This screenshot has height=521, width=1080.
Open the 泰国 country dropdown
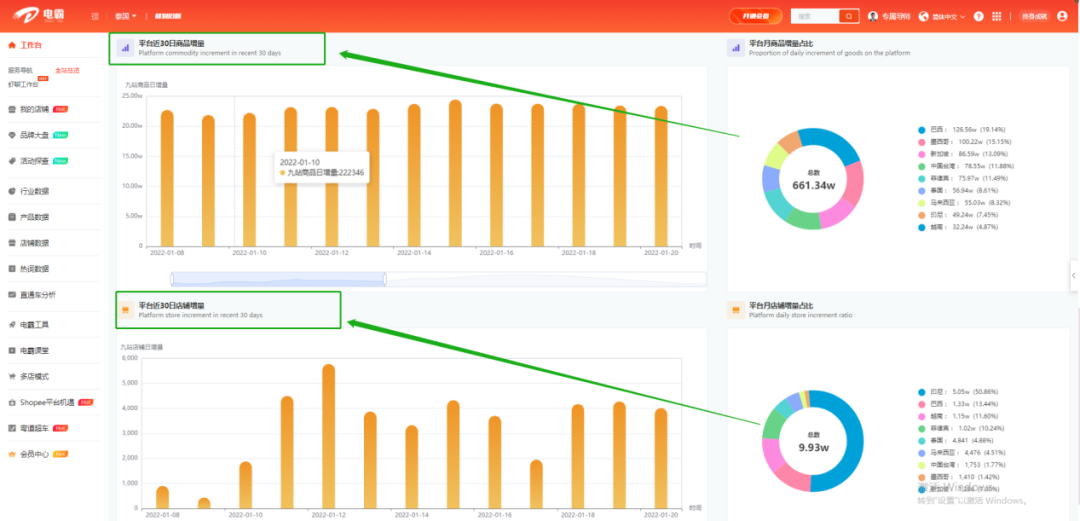pos(126,17)
